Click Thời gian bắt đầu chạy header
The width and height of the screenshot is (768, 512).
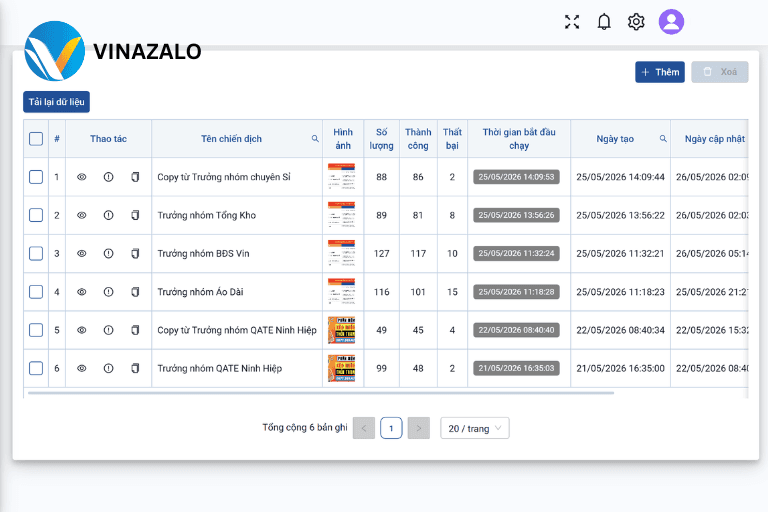coord(519,139)
